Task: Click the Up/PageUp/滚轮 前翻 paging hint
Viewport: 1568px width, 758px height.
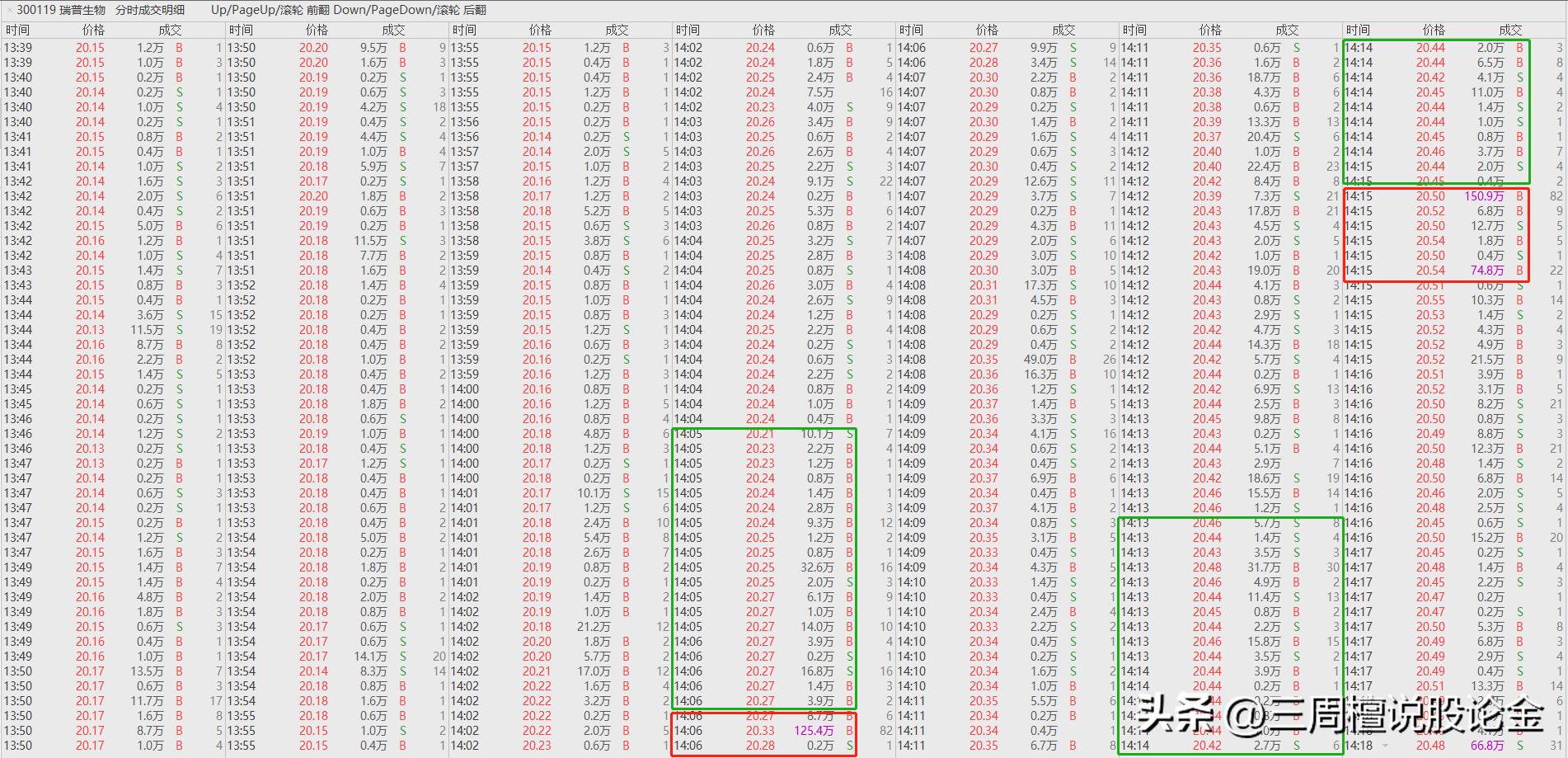Action: click(270, 10)
